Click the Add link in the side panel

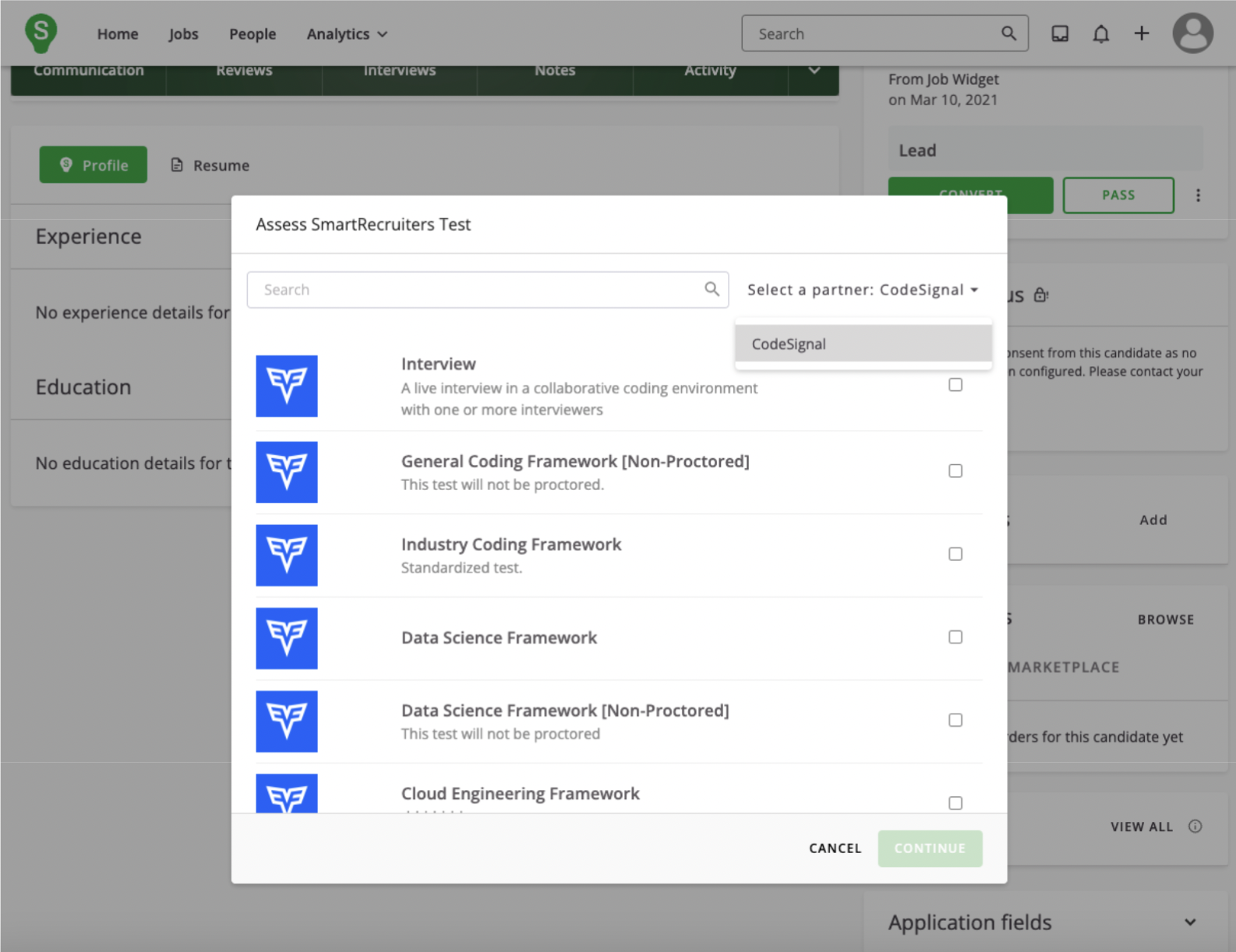pyautogui.click(x=1153, y=520)
